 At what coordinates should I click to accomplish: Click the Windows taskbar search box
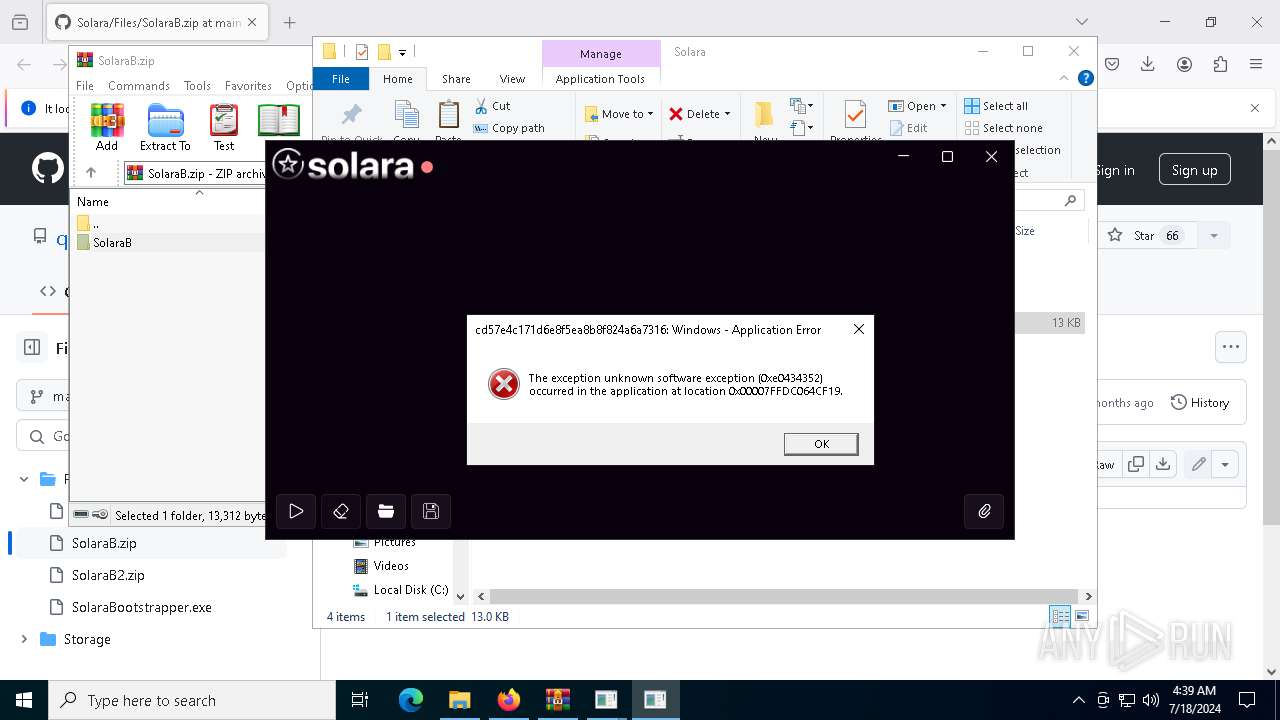(x=192, y=700)
